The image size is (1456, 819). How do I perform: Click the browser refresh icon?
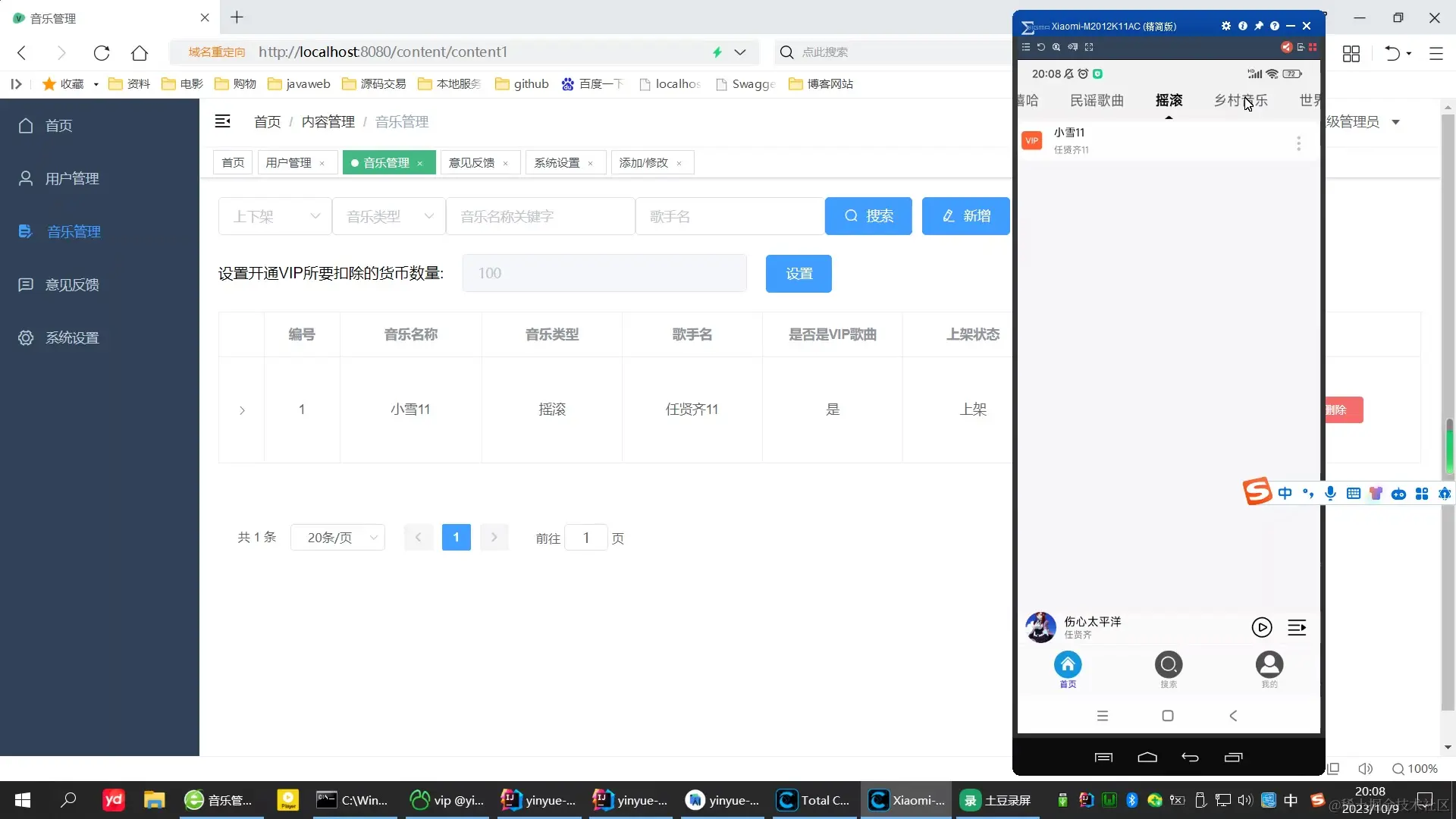(102, 52)
